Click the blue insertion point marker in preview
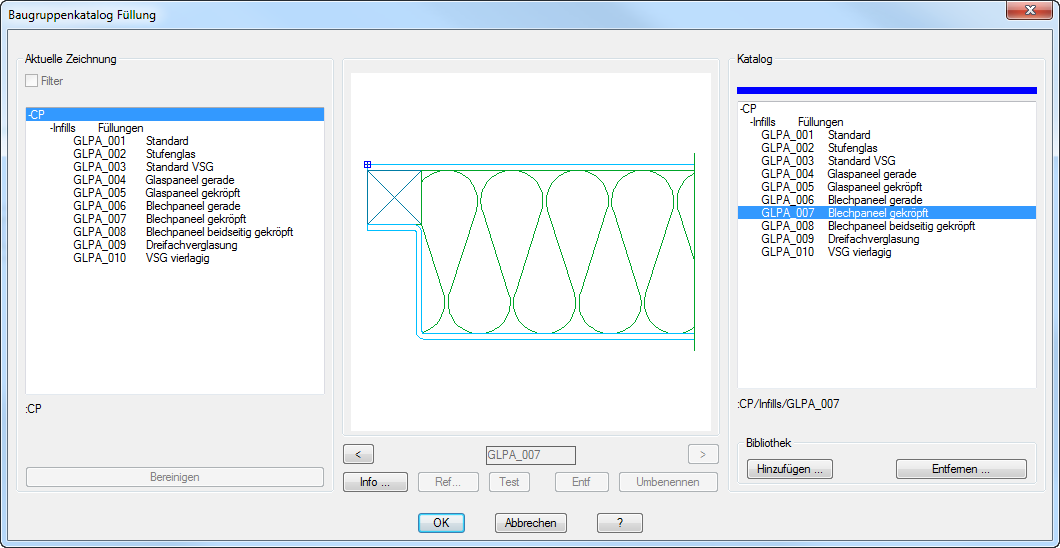The image size is (1060, 548). click(x=367, y=165)
